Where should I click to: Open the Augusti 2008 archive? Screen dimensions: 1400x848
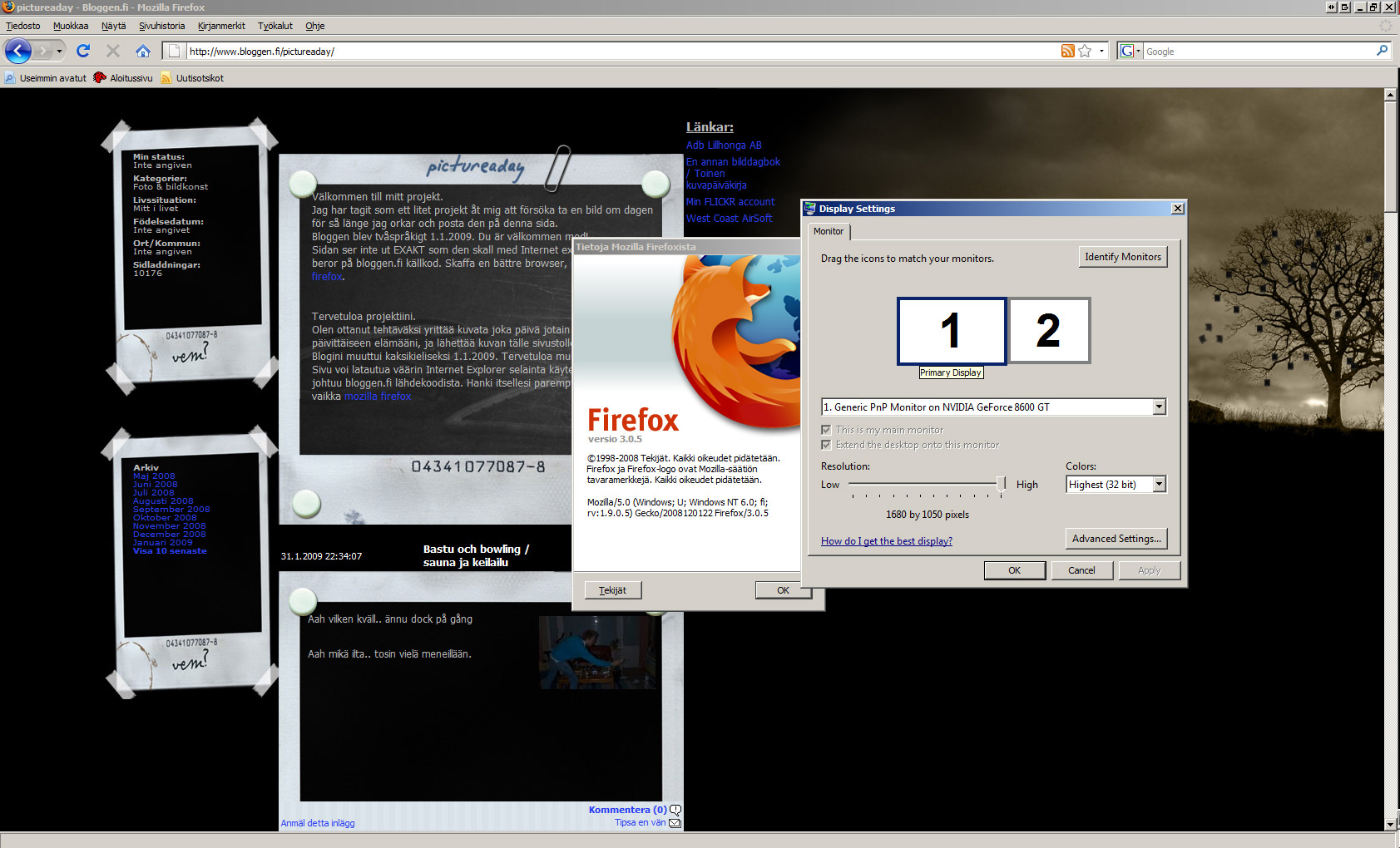[x=163, y=501]
